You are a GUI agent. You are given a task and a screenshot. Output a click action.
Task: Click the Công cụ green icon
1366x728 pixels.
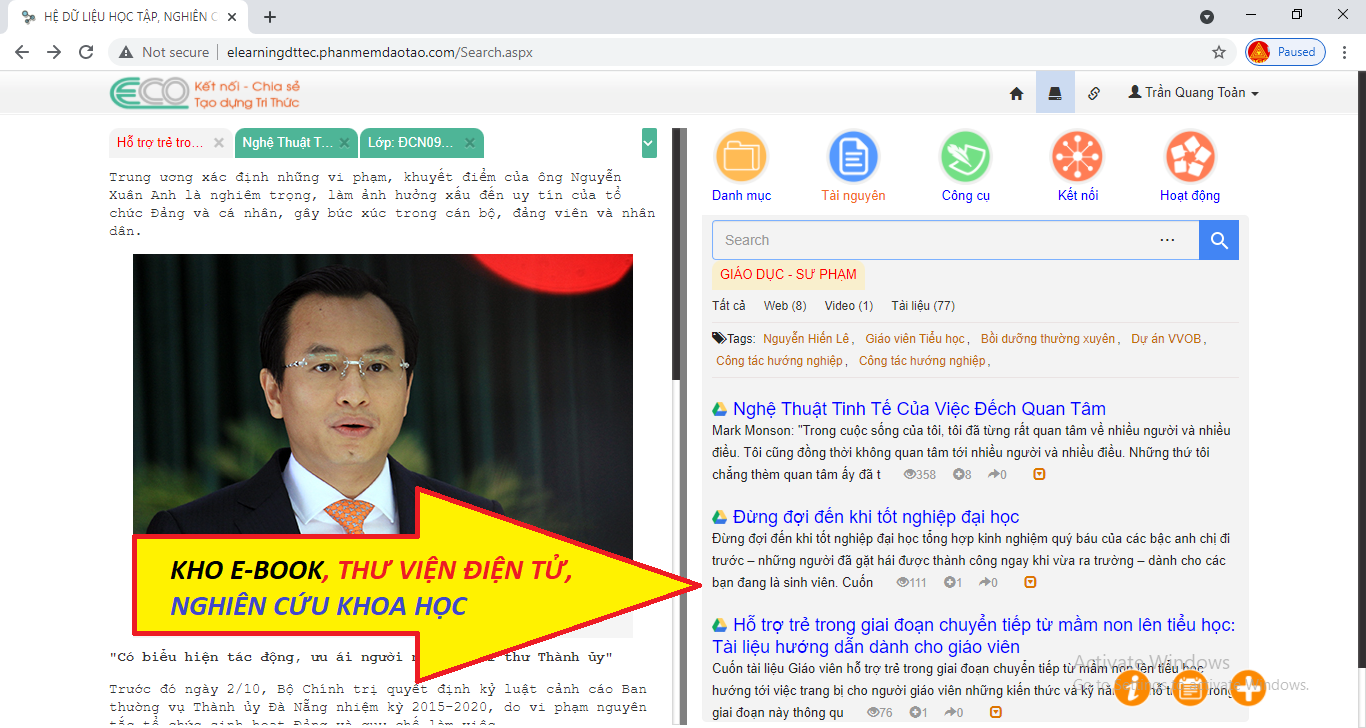click(x=965, y=157)
